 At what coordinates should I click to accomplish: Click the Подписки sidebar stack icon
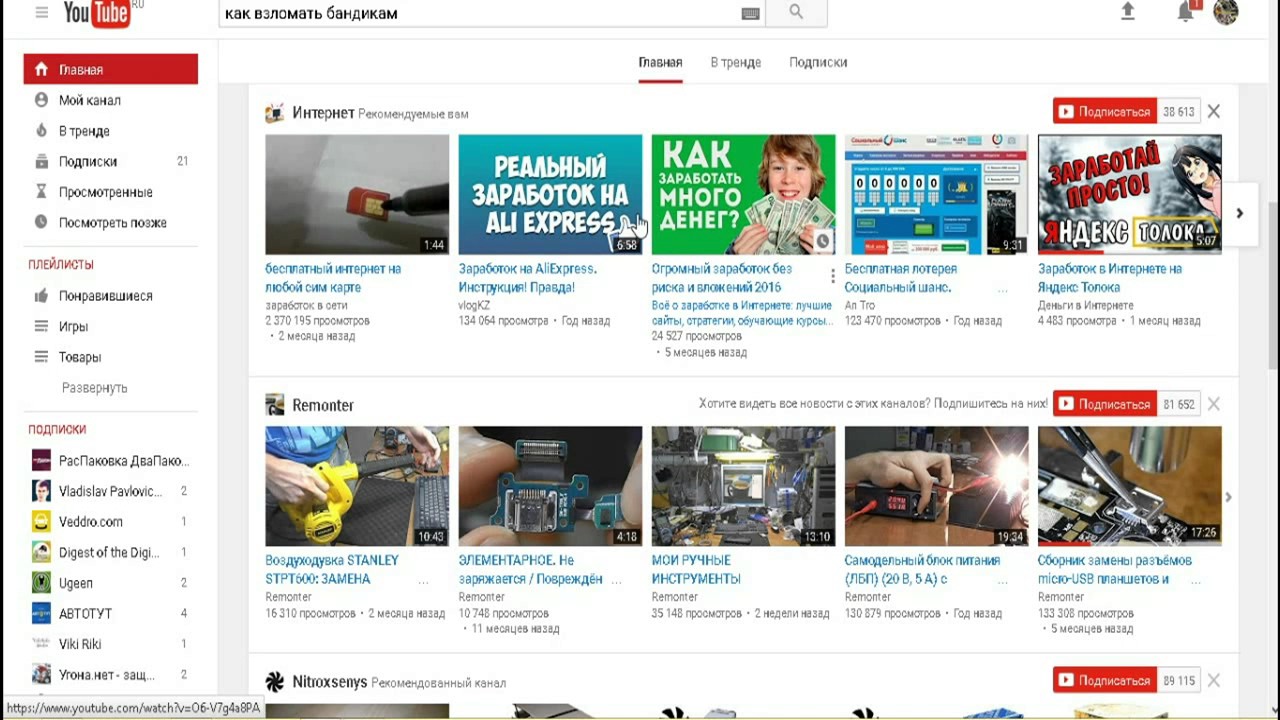coord(41,161)
